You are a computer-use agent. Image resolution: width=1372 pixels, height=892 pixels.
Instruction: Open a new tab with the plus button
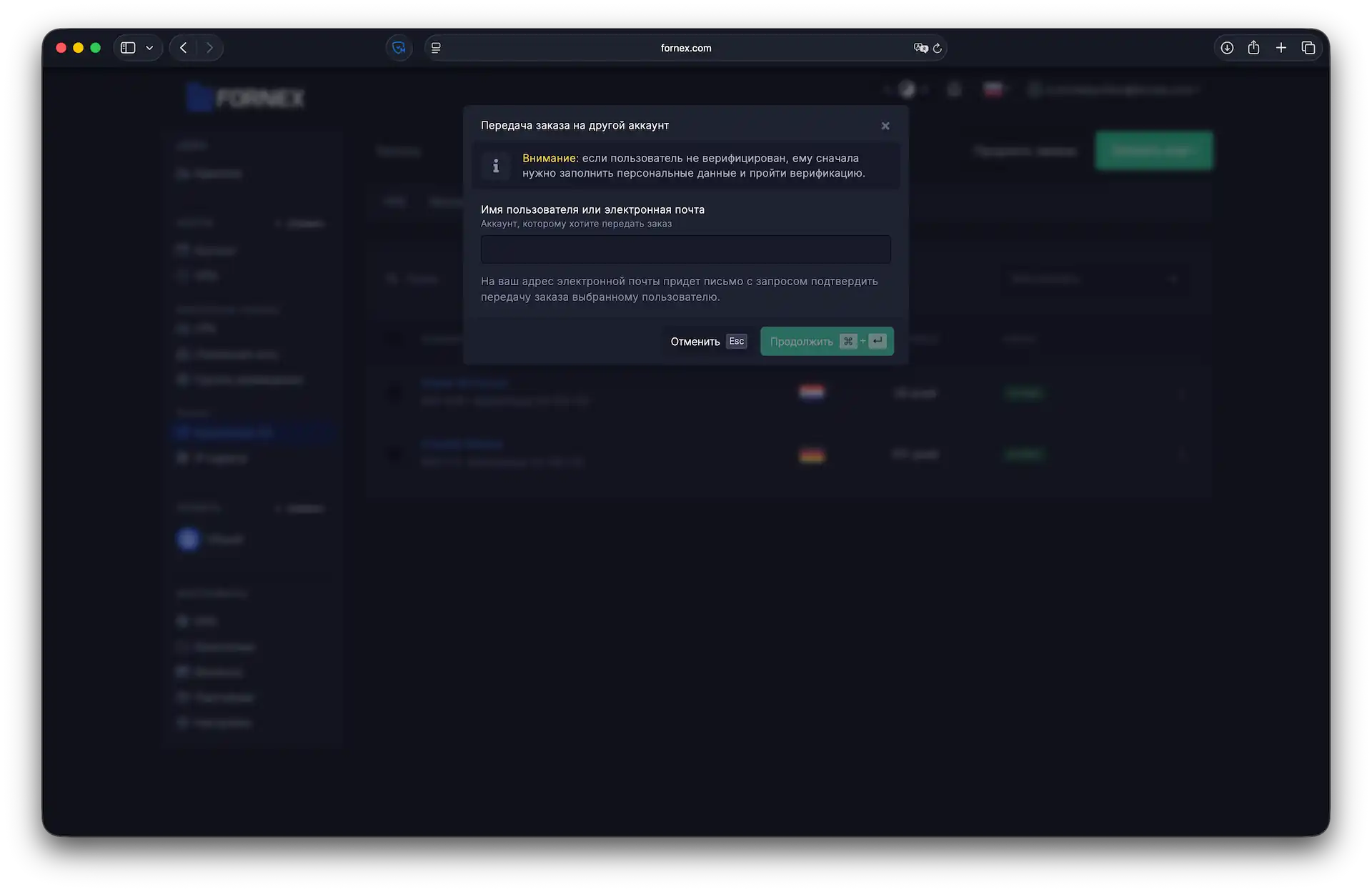coord(1281,48)
